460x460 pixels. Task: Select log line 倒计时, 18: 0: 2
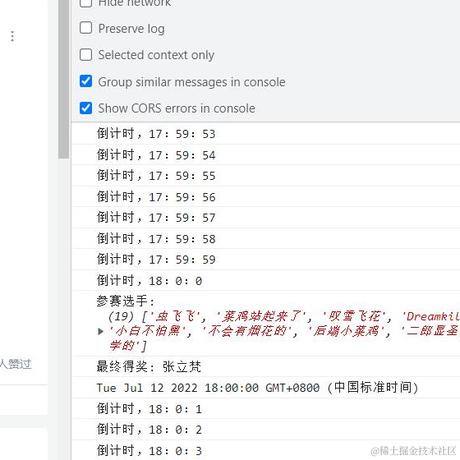pyautogui.click(x=149, y=430)
